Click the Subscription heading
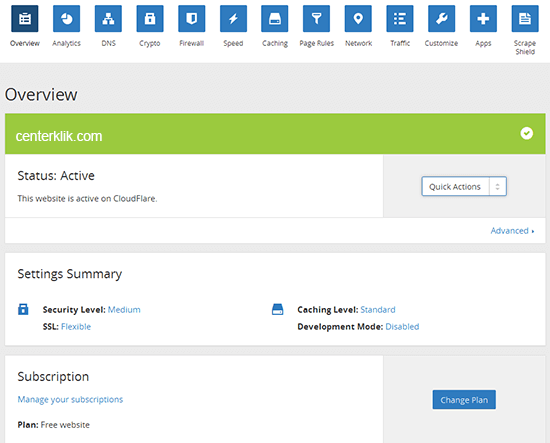Screen dimensions: 550x443 click(53, 376)
